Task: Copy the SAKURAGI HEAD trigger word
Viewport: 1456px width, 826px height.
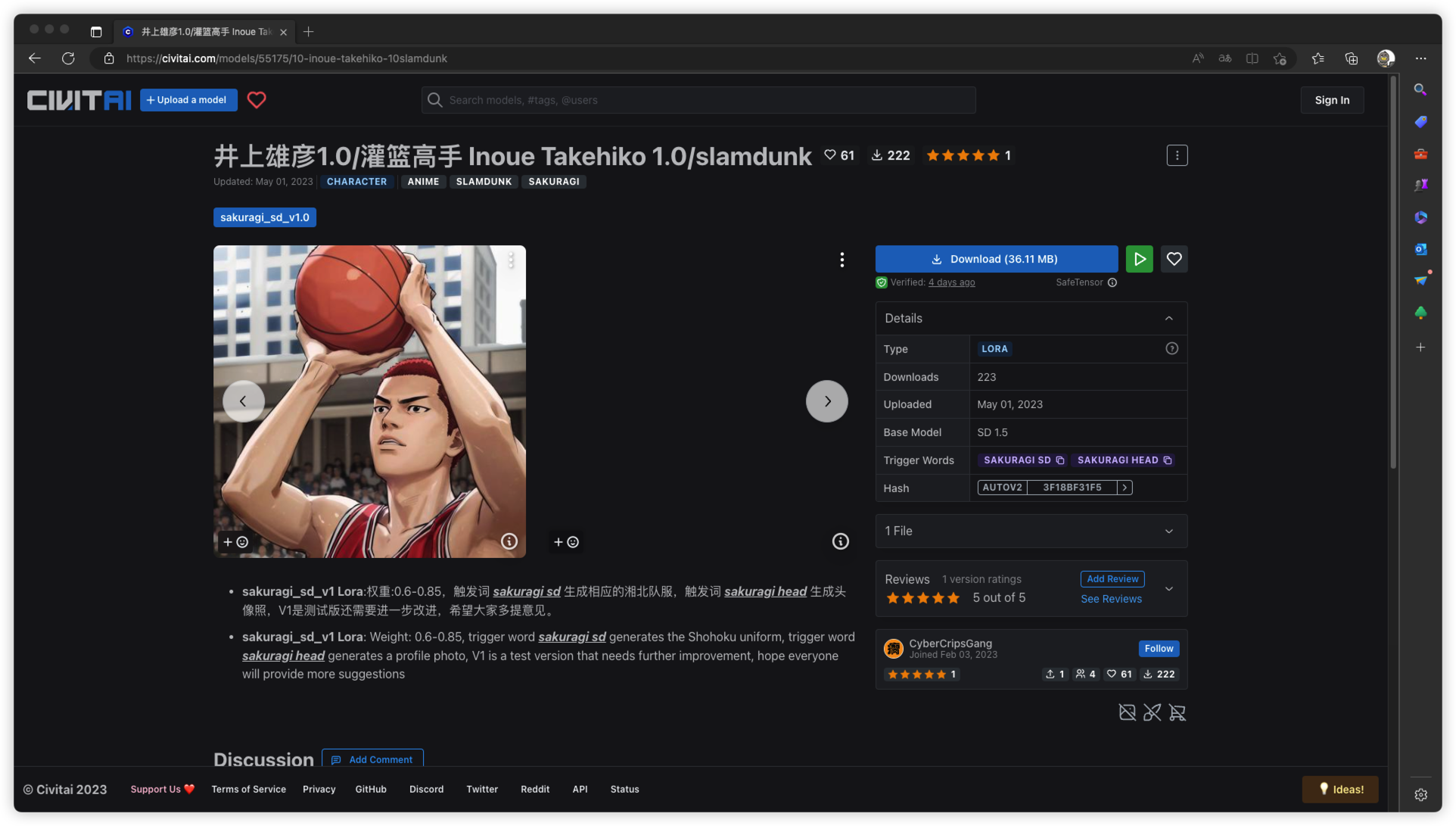Action: [1168, 460]
